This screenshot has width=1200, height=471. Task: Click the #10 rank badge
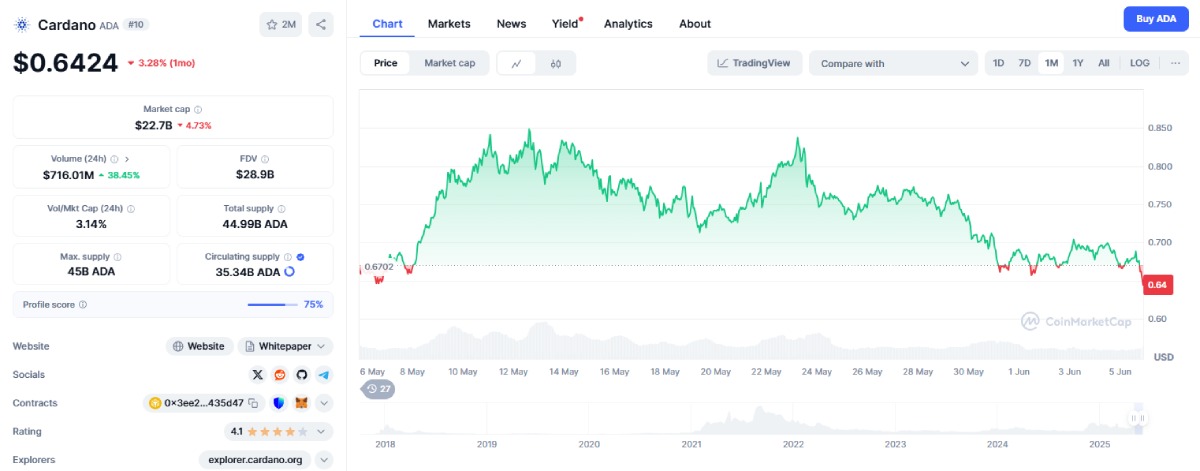tap(136, 24)
